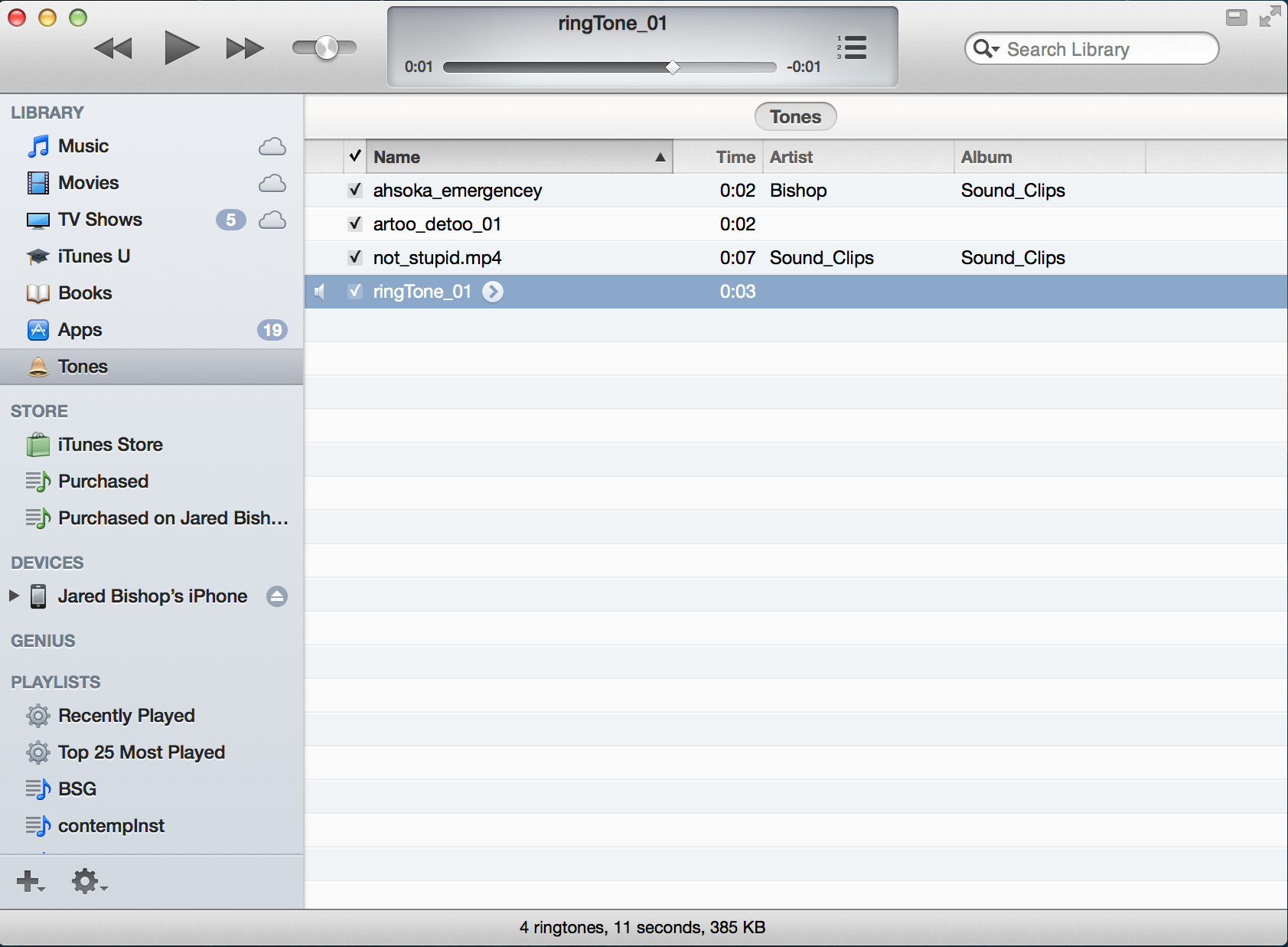The width and height of the screenshot is (1288, 947).
Task: Select Tones in the Library sidebar
Action: point(82,366)
